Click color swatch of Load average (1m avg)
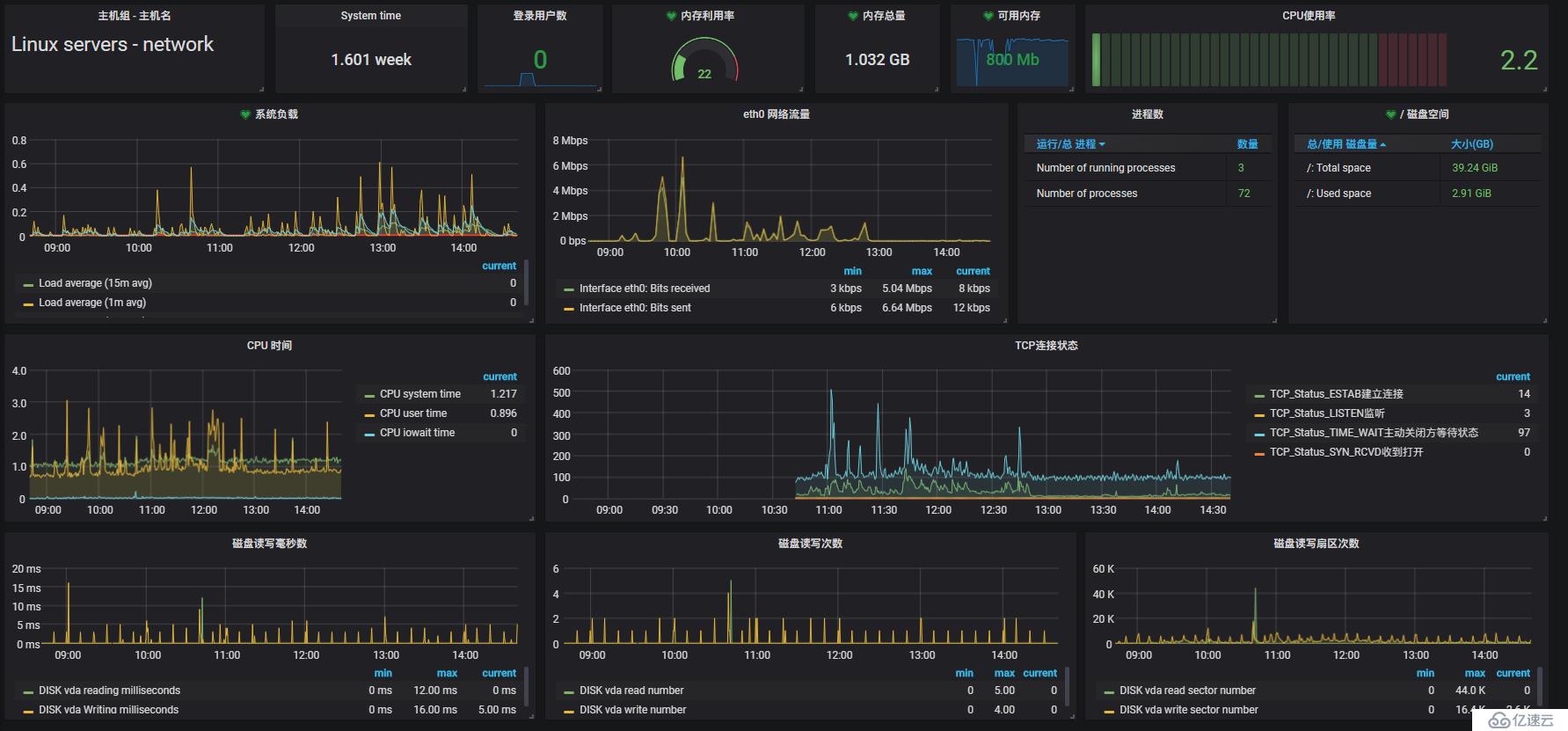This screenshot has width=1568, height=731. point(28,303)
